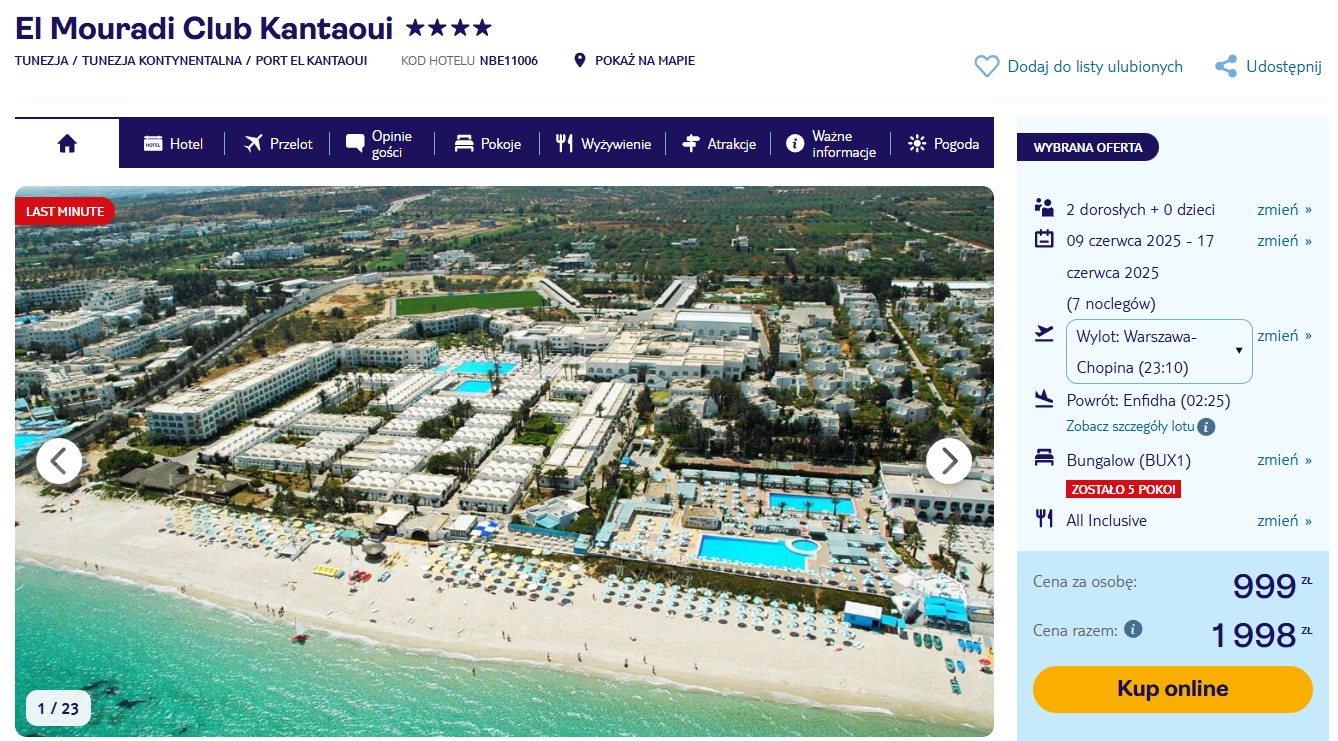Click the main aerial hotel photo

(504, 461)
